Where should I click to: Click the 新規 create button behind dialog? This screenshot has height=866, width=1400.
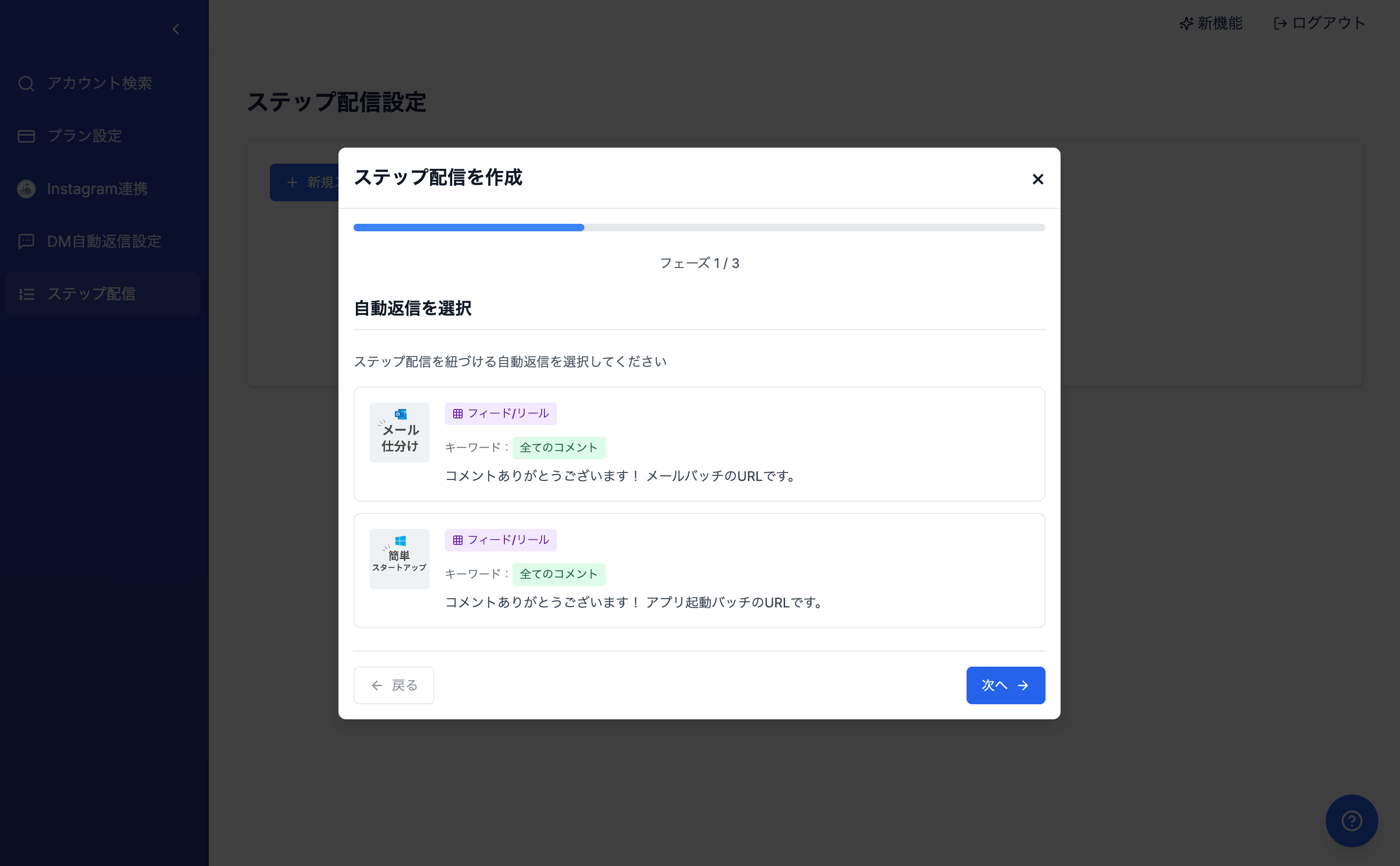tap(304, 182)
